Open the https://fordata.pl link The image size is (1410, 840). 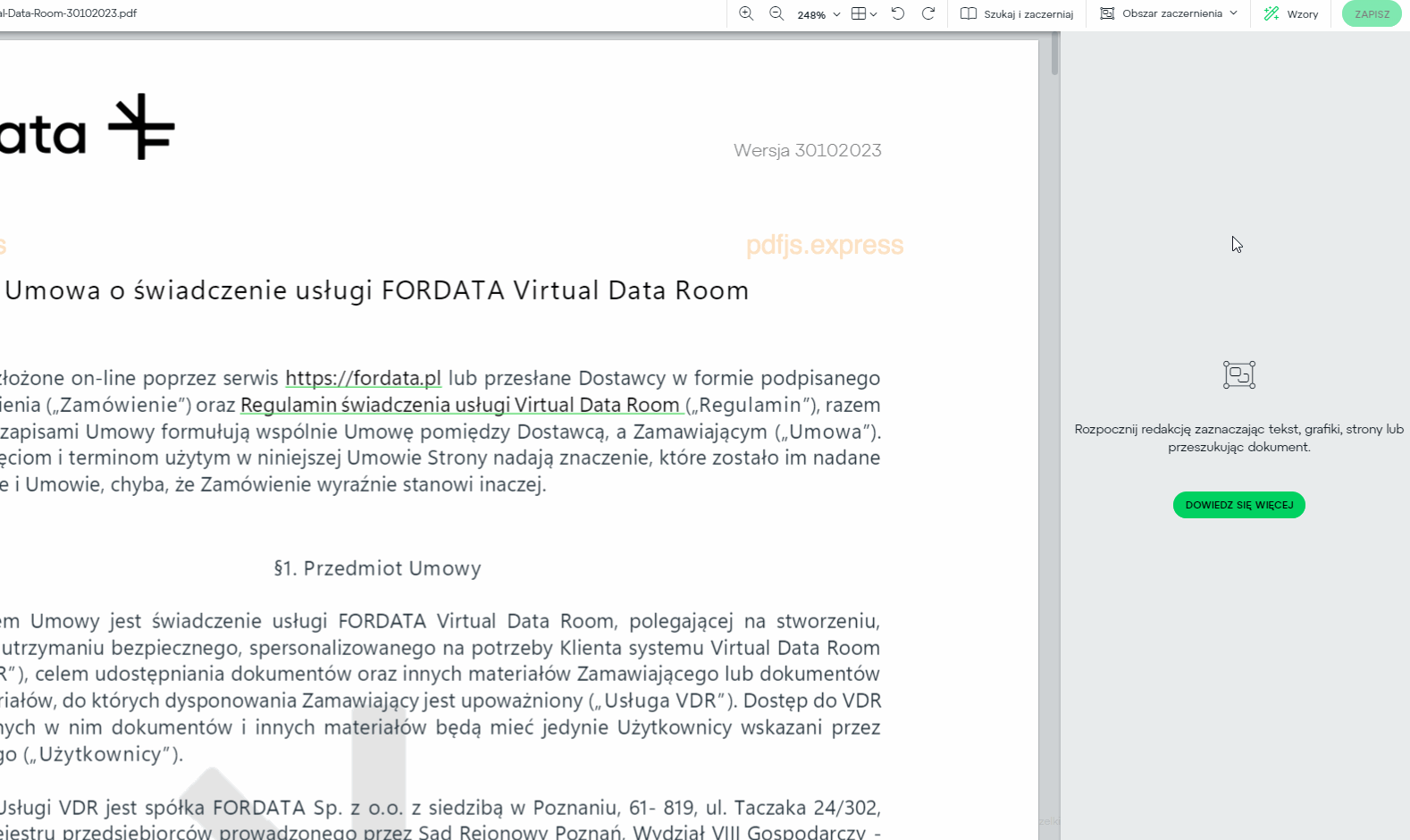[x=364, y=378]
